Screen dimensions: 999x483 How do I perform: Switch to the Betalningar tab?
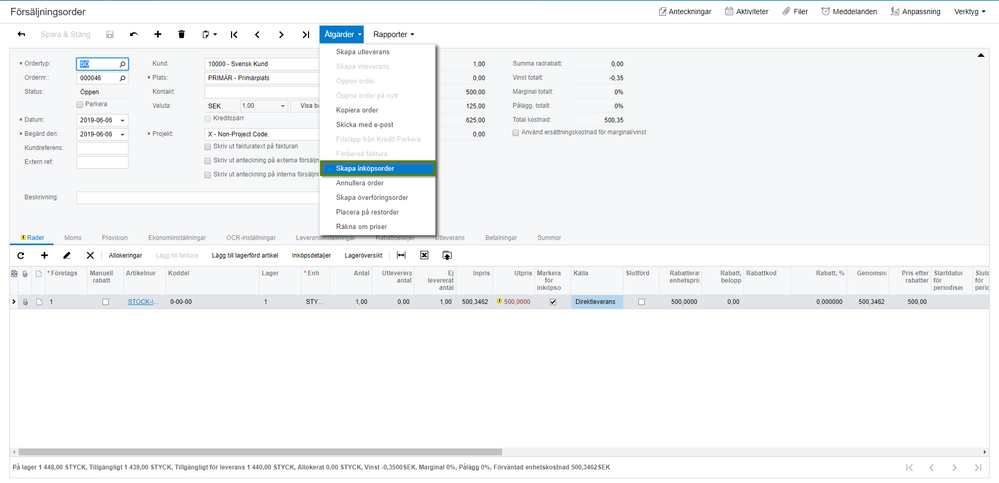501,238
